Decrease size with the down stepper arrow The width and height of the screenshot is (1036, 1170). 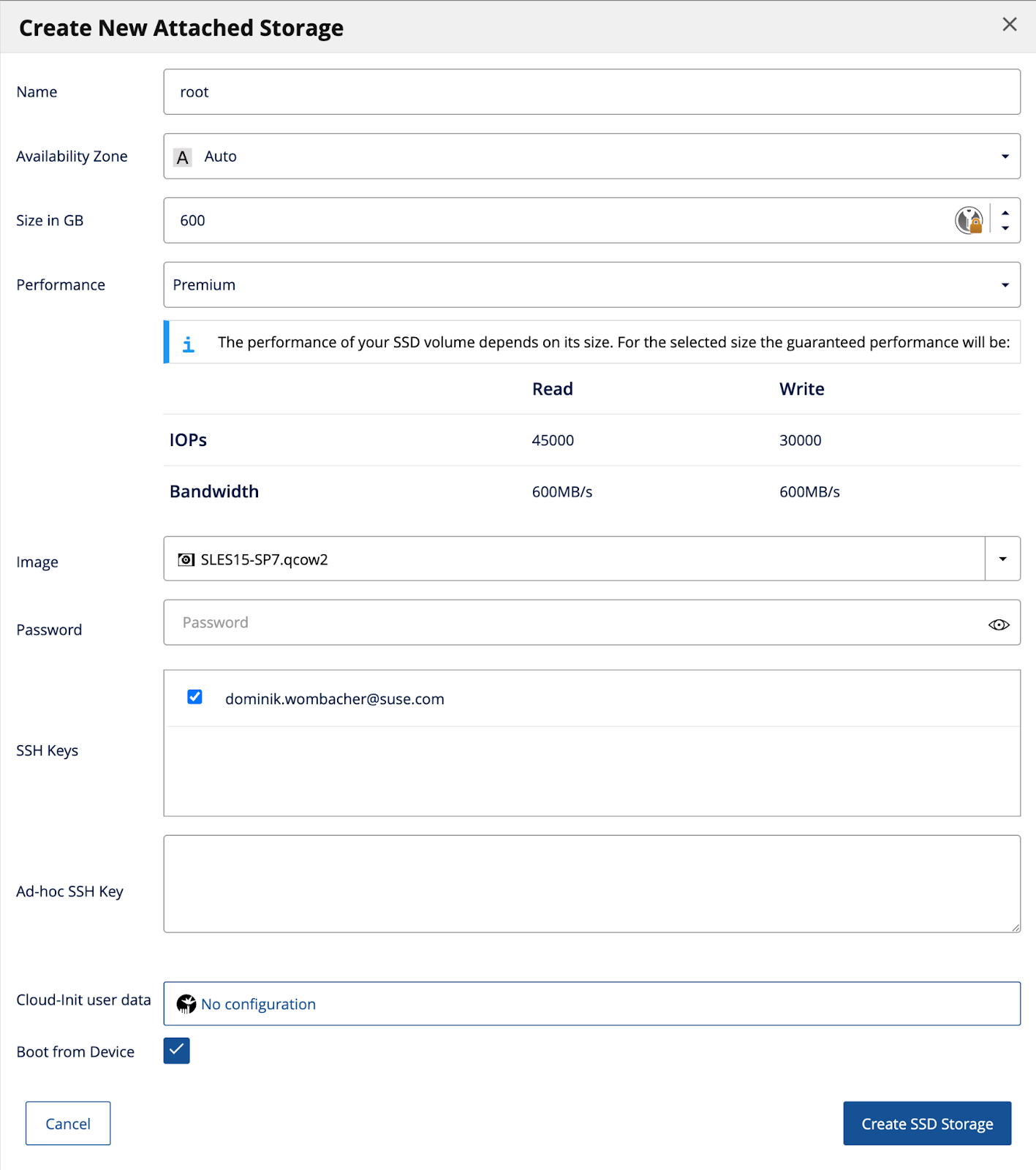pos(1005,228)
